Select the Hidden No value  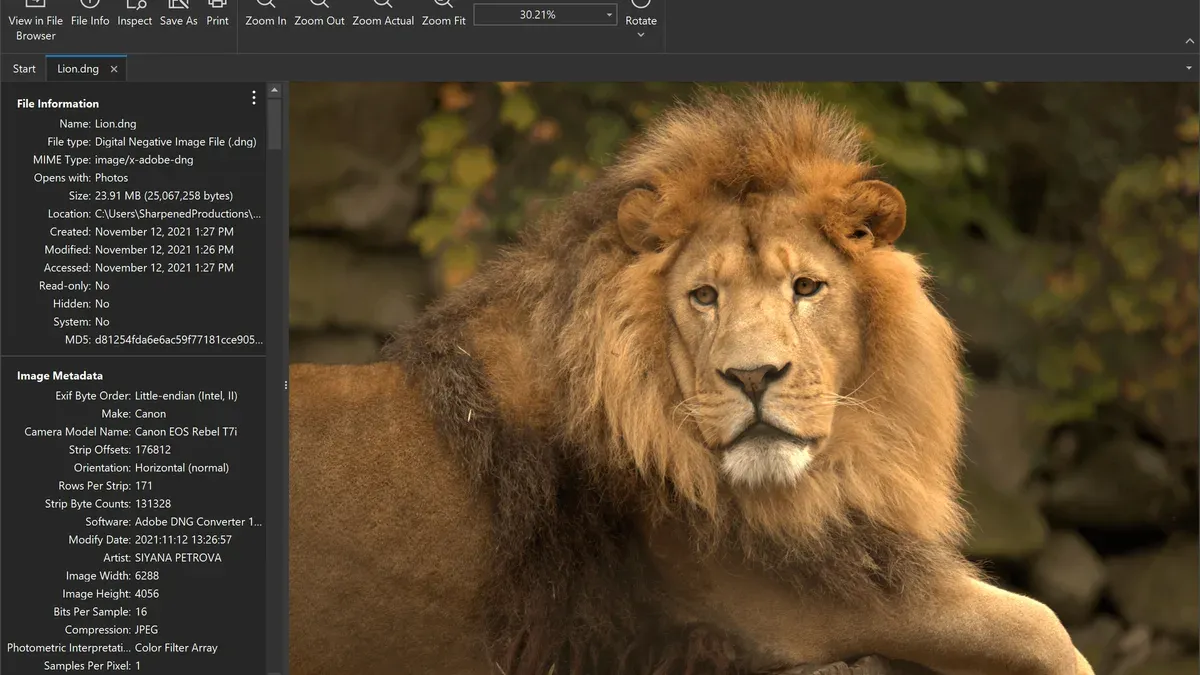(102, 304)
